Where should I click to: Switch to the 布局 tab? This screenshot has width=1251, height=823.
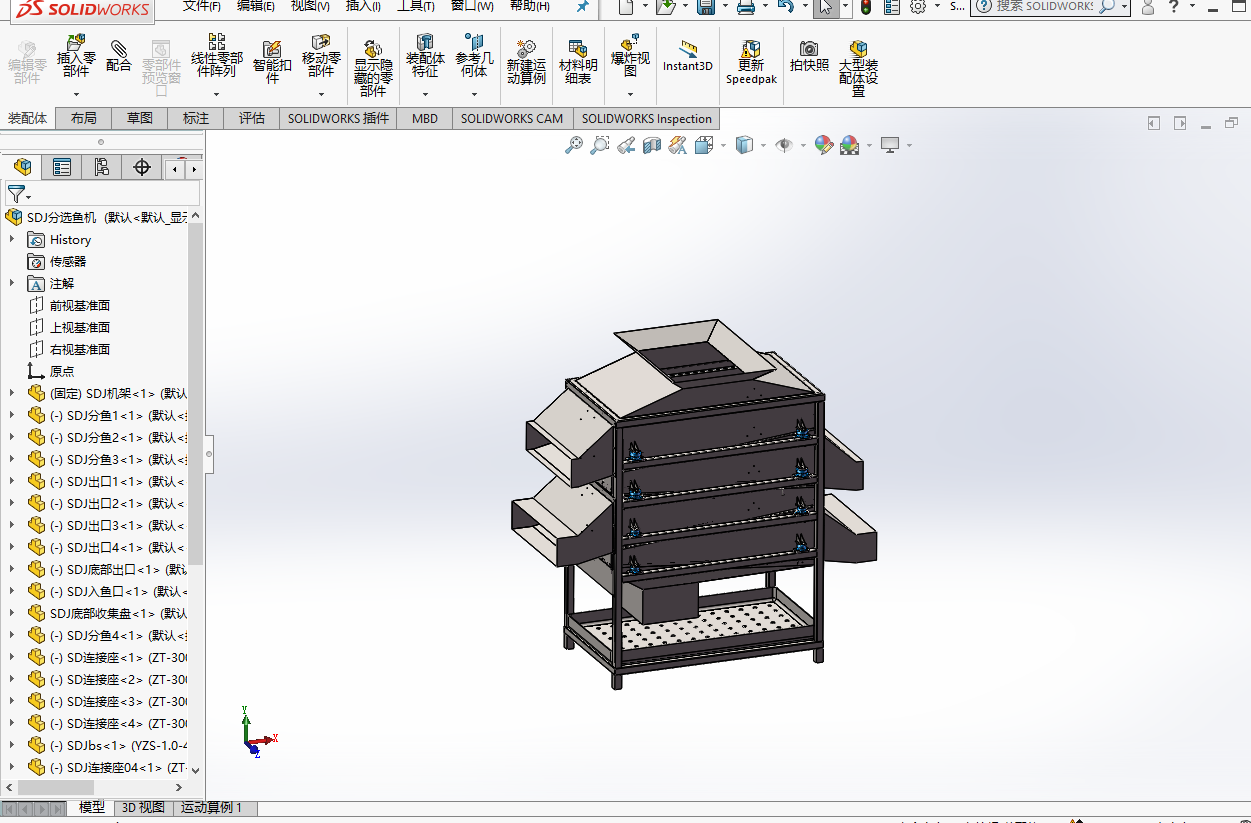coord(84,118)
